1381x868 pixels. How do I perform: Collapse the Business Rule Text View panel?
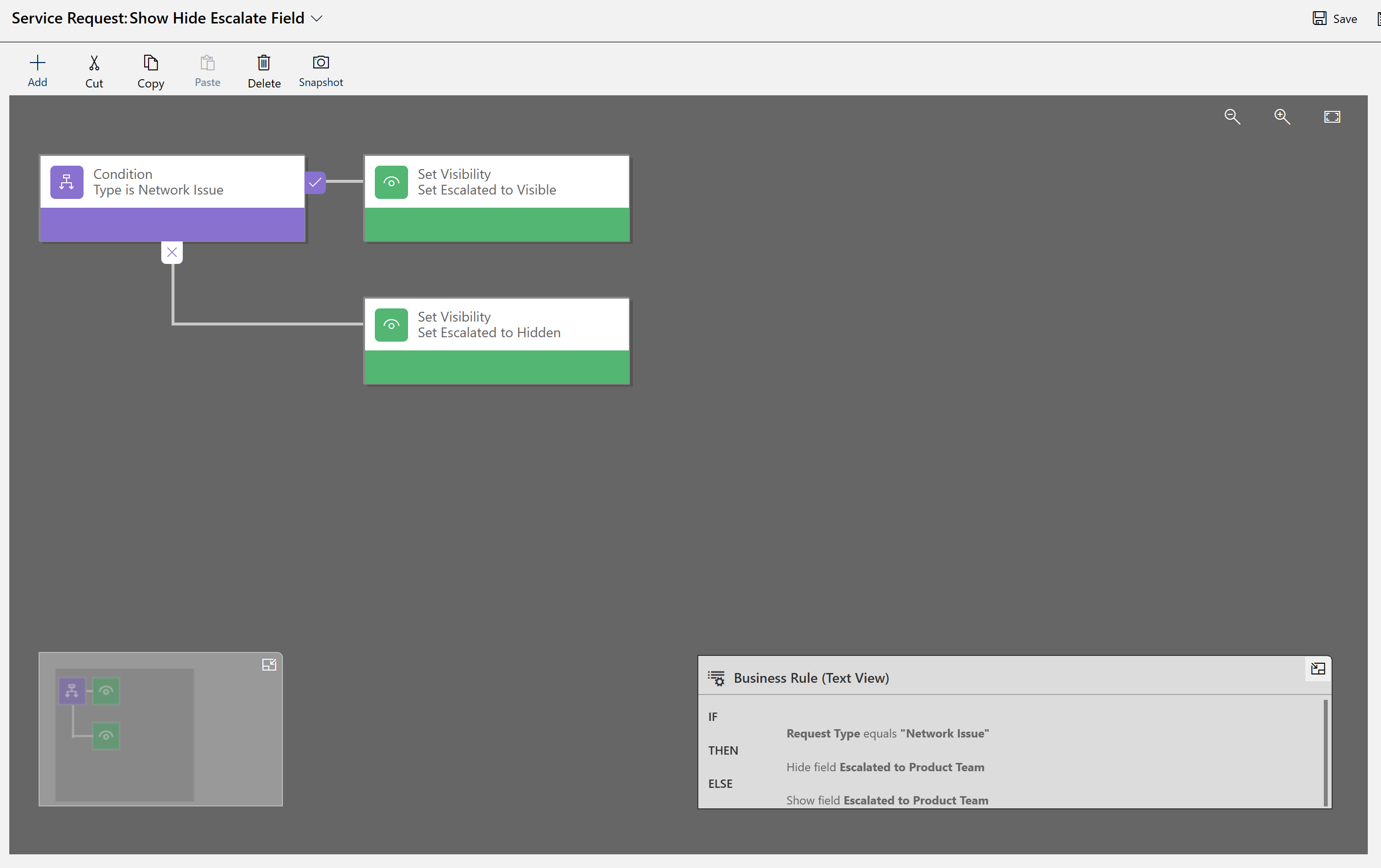coord(1317,669)
